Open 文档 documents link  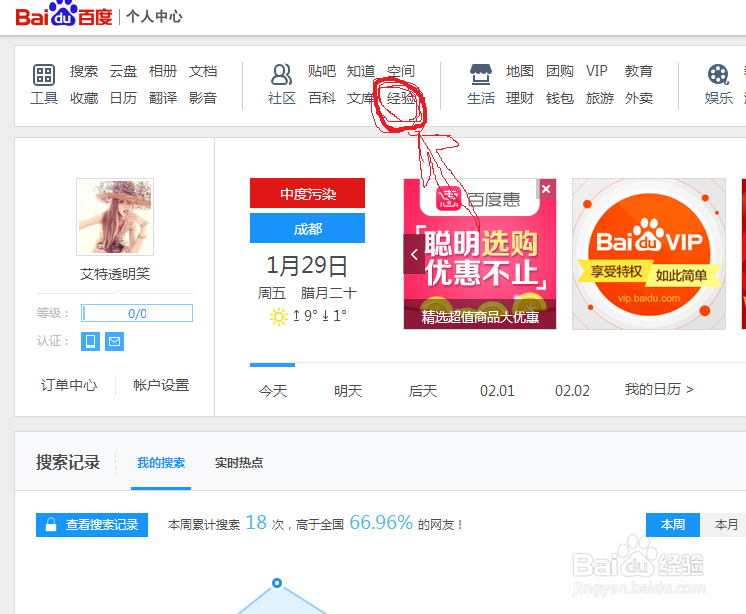(203, 71)
